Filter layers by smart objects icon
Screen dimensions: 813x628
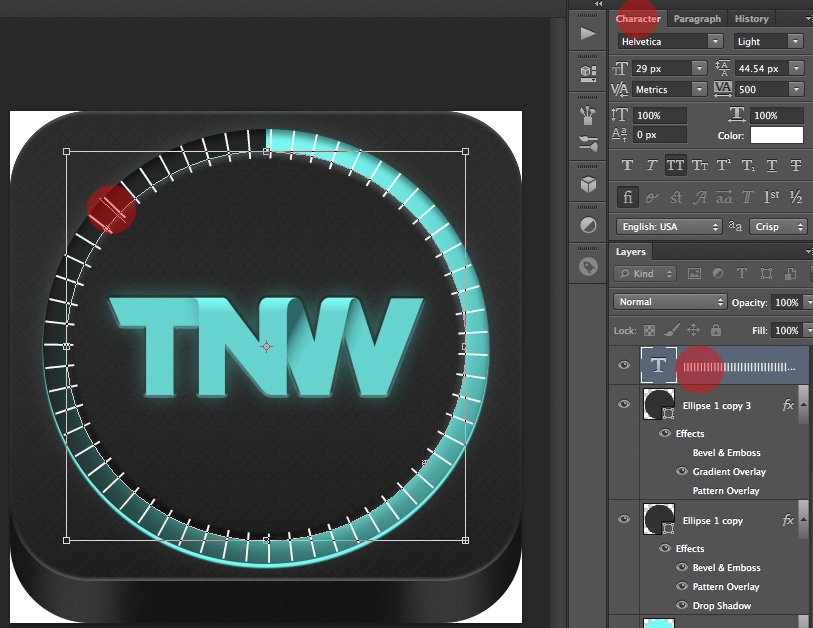[790, 273]
